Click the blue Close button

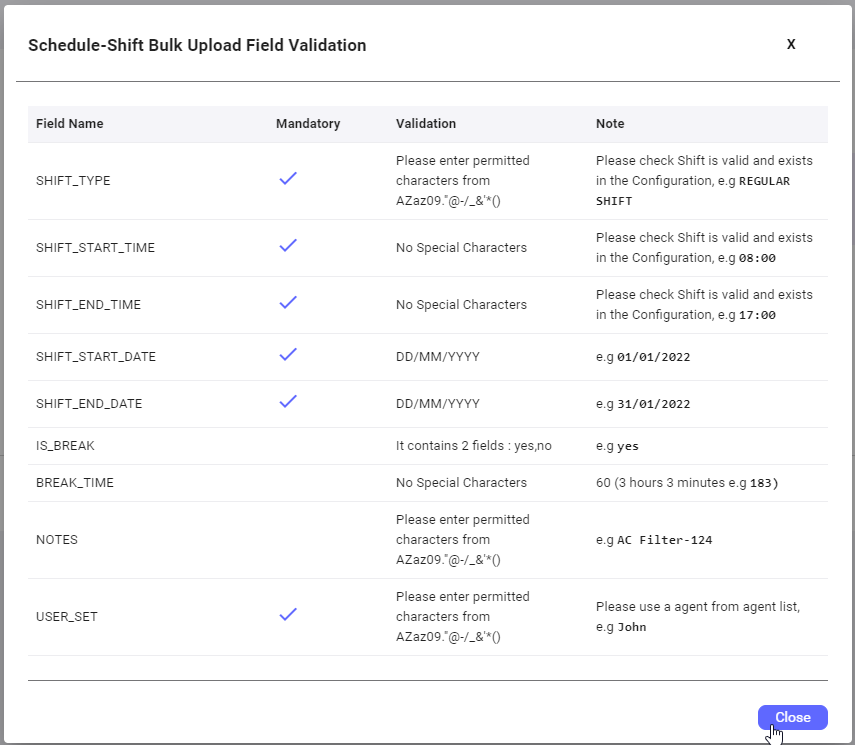[x=792, y=717]
